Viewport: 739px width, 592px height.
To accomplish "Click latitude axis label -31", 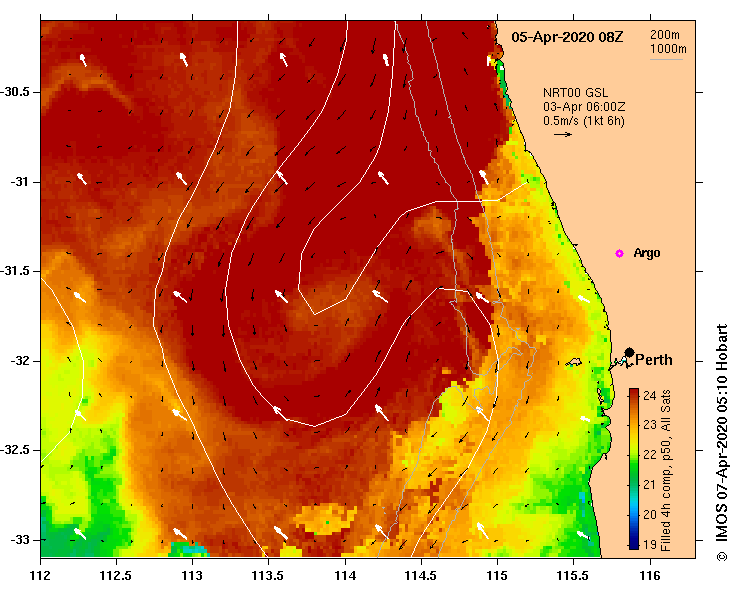I will click(20, 181).
